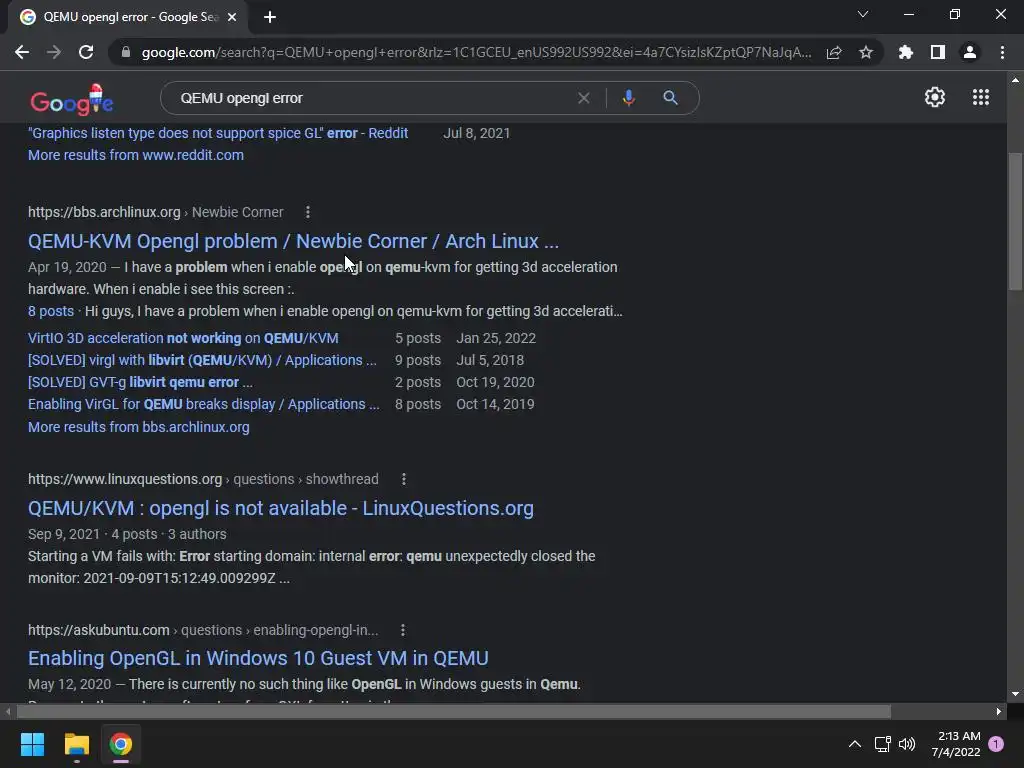Viewport: 1024px width, 768px height.
Task: Open the Google apps grid
Action: [981, 97]
